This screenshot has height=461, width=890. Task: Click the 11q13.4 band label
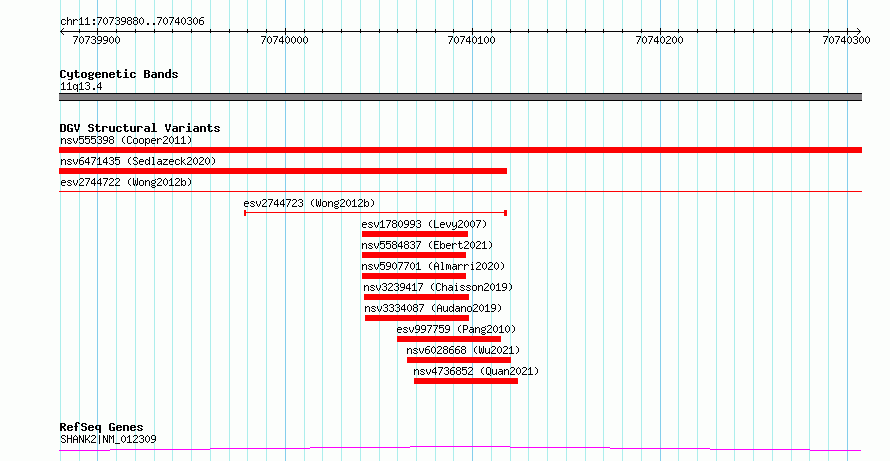point(81,87)
